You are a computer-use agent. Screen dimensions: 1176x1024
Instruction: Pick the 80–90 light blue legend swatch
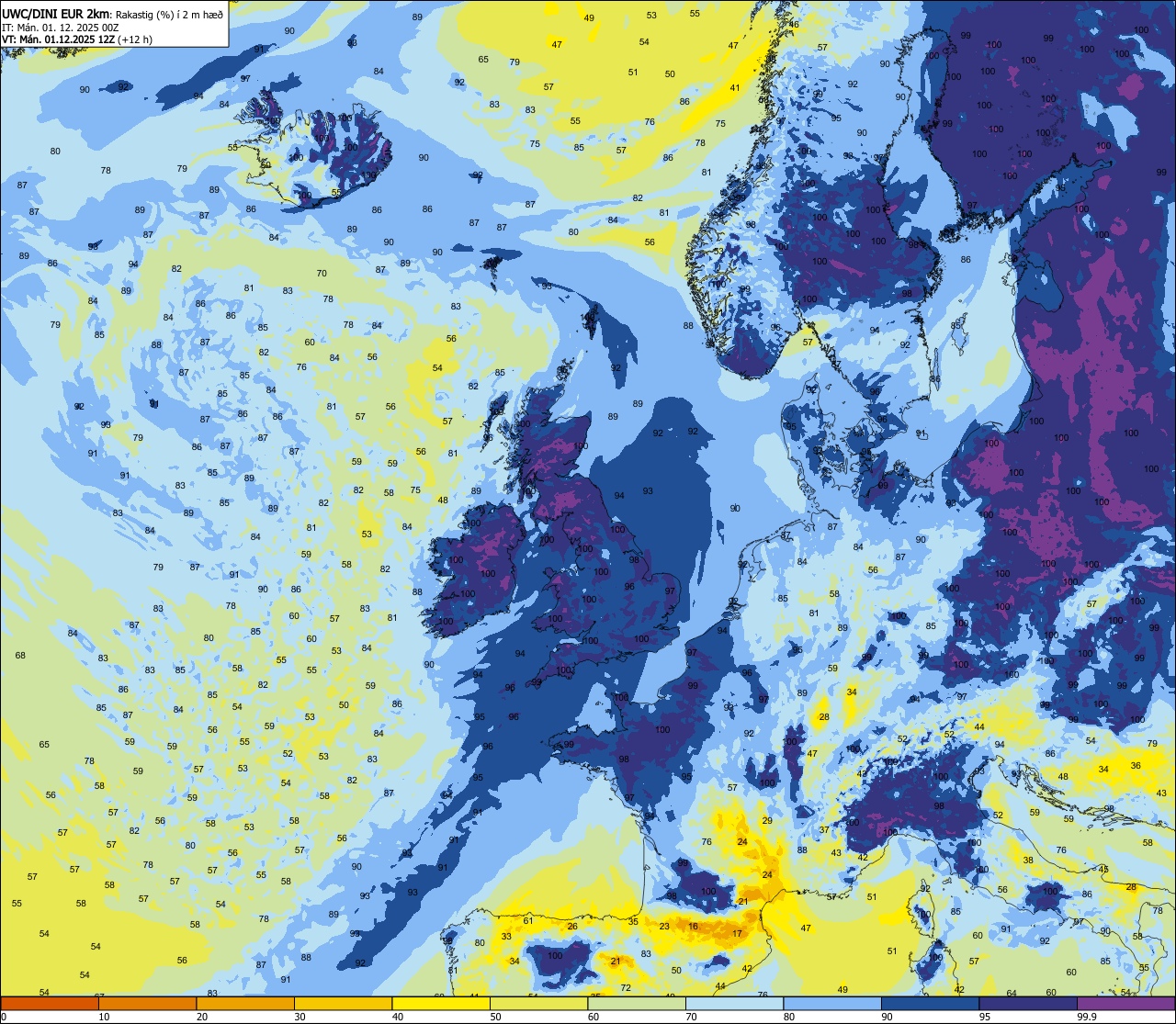[x=832, y=1003]
